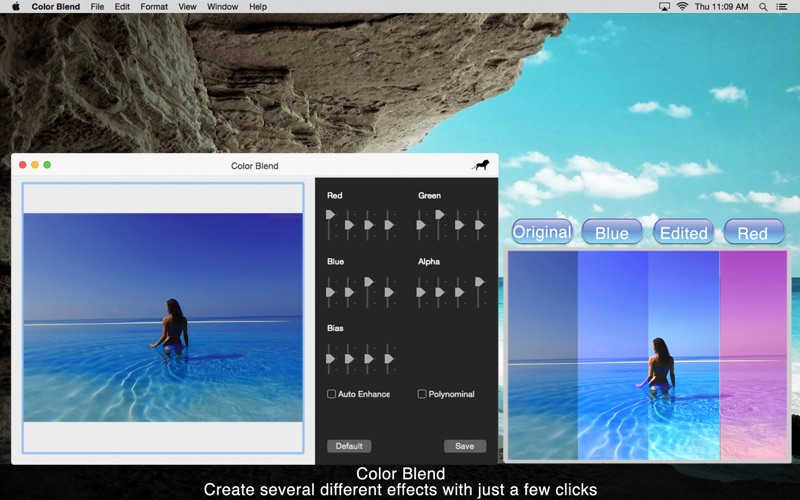Viewport: 800px width, 500px height.
Task: Open the Color Blend application menu
Action: pyautogui.click(x=56, y=7)
